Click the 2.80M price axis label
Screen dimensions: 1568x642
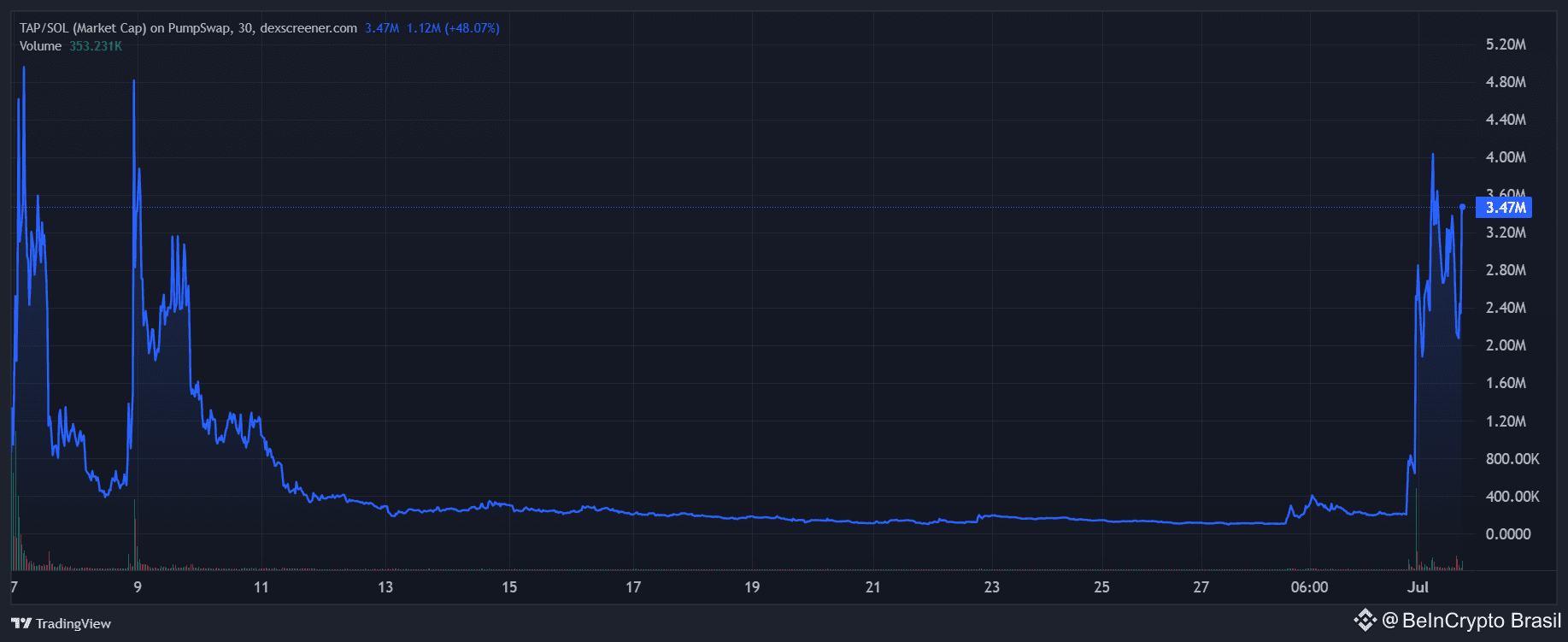pos(1506,270)
